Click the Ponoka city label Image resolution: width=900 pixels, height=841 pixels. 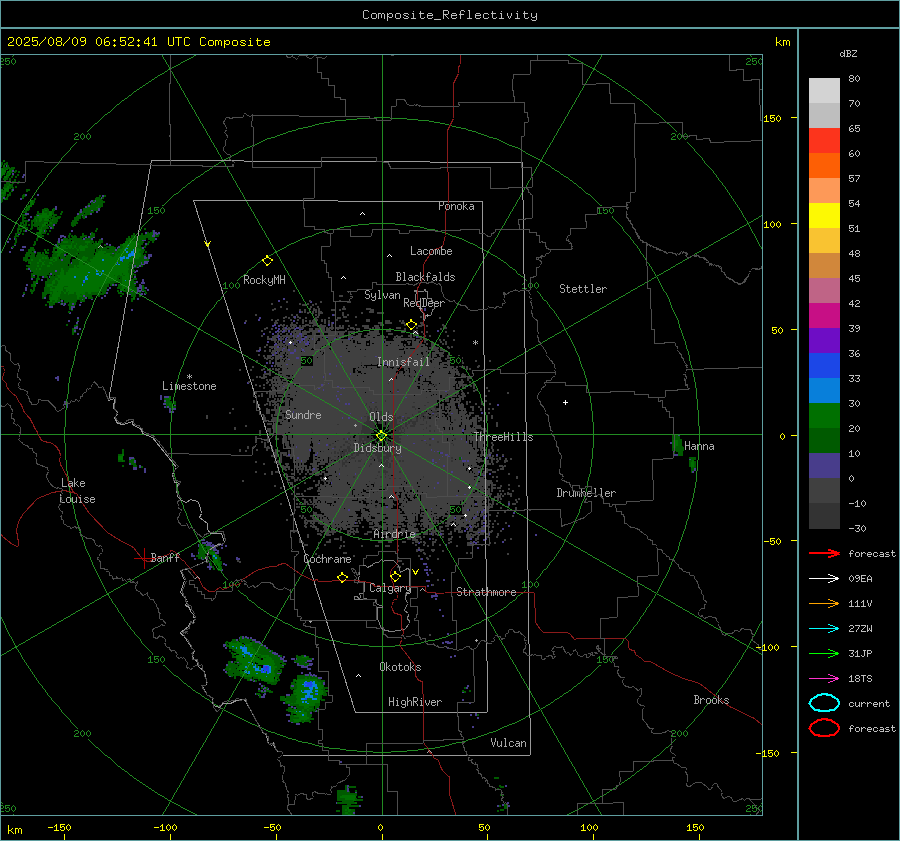tap(456, 206)
